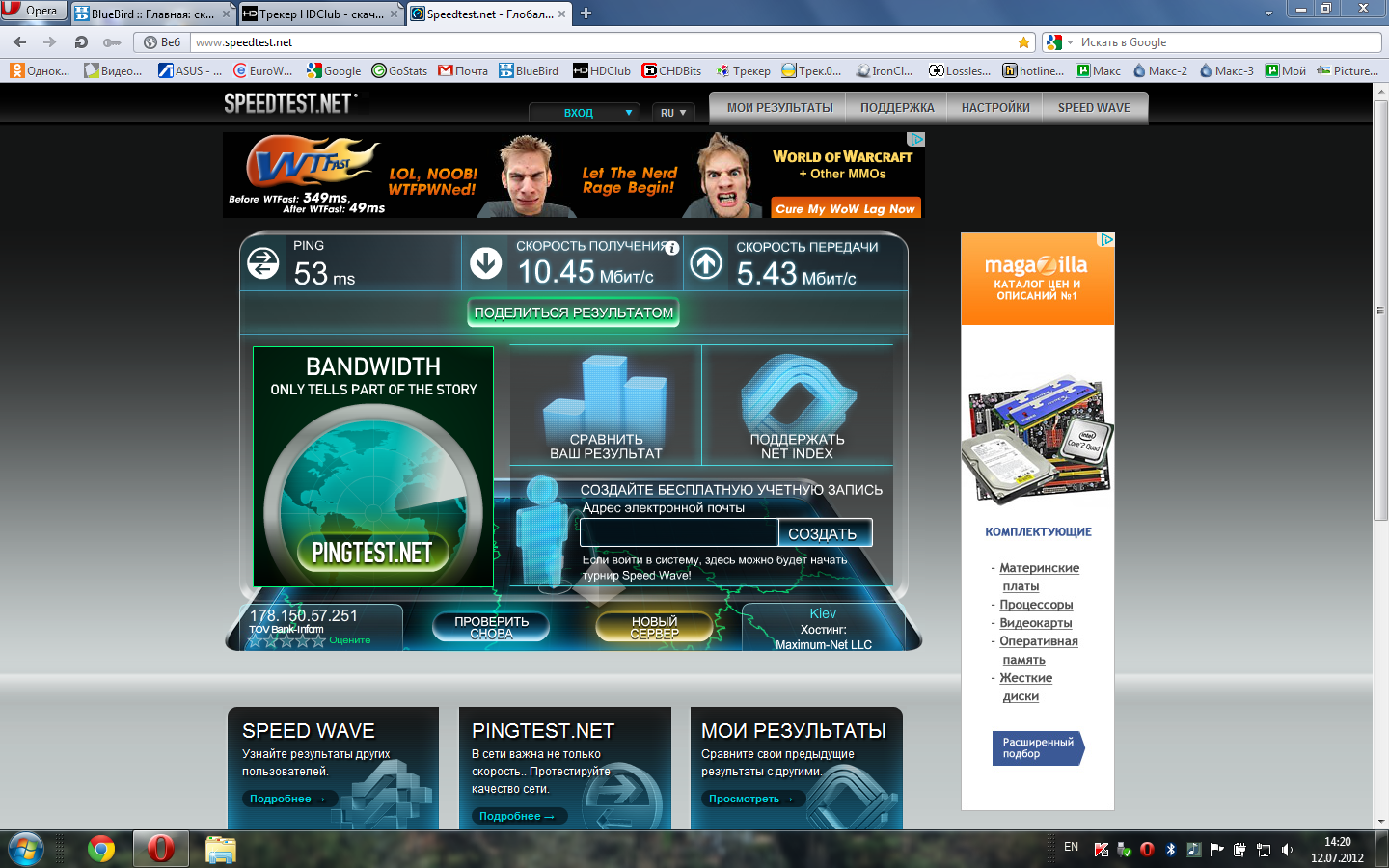Switch to the BlueBird browser tab
Image resolution: width=1389 pixels, height=868 pixels.
(152, 14)
